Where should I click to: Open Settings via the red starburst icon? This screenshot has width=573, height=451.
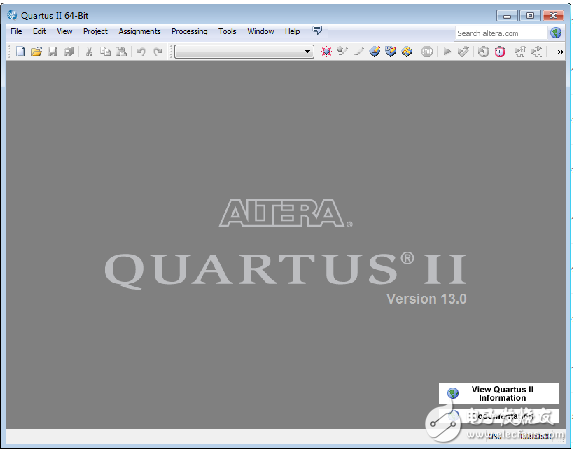coord(326,52)
